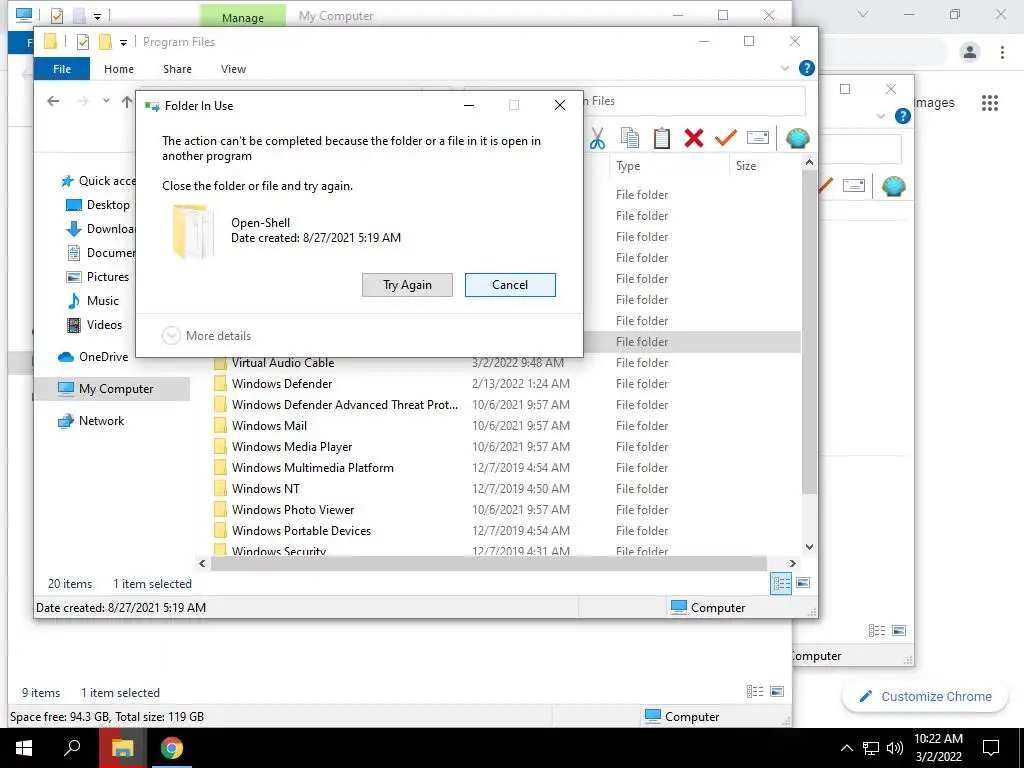Open the Google apps grid icon
This screenshot has height=768, width=1024.
tap(990, 103)
